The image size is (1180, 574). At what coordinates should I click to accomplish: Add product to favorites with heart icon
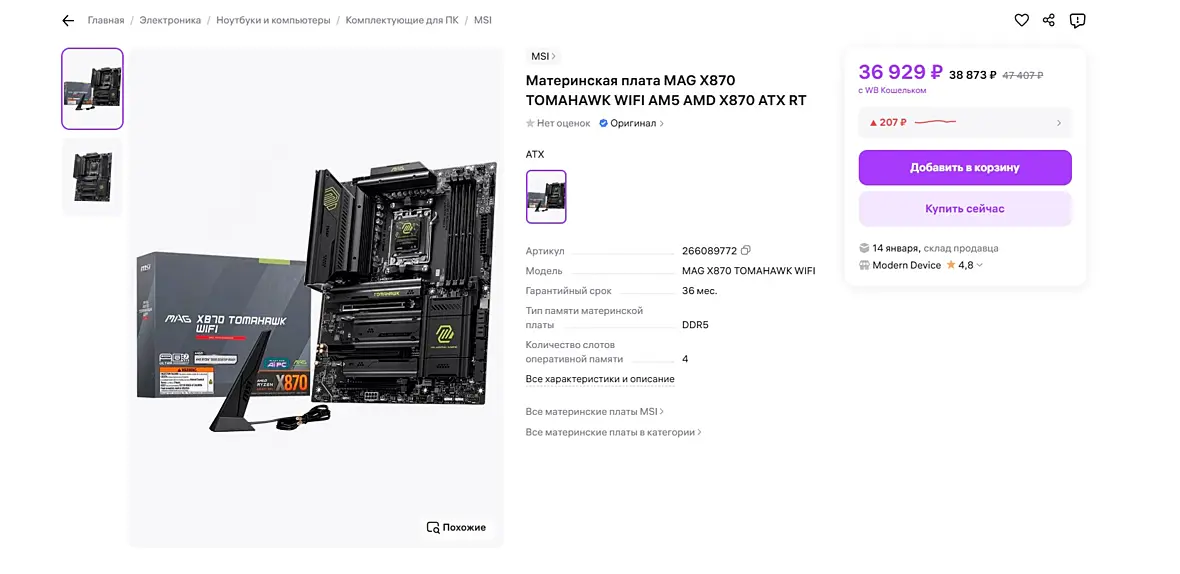click(x=1021, y=20)
